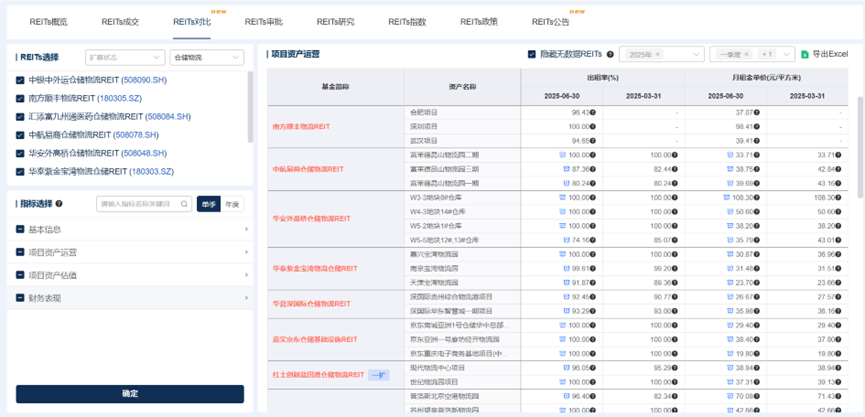Select 单季 period mode
Screen dimensions: 865x417
(209, 204)
